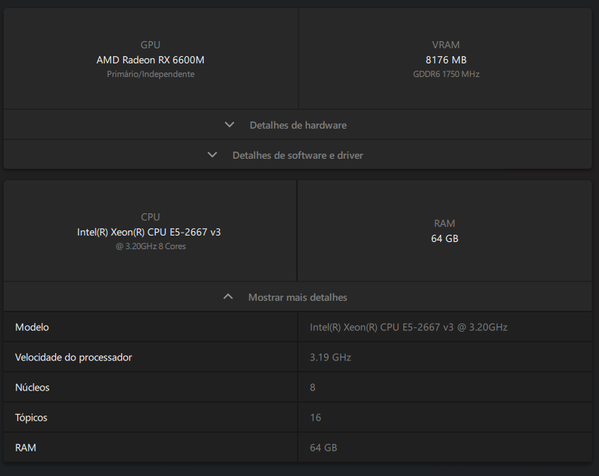Screen dimensions: 599x476
Task: Click the Modelo row label
Action: (x=32, y=327)
